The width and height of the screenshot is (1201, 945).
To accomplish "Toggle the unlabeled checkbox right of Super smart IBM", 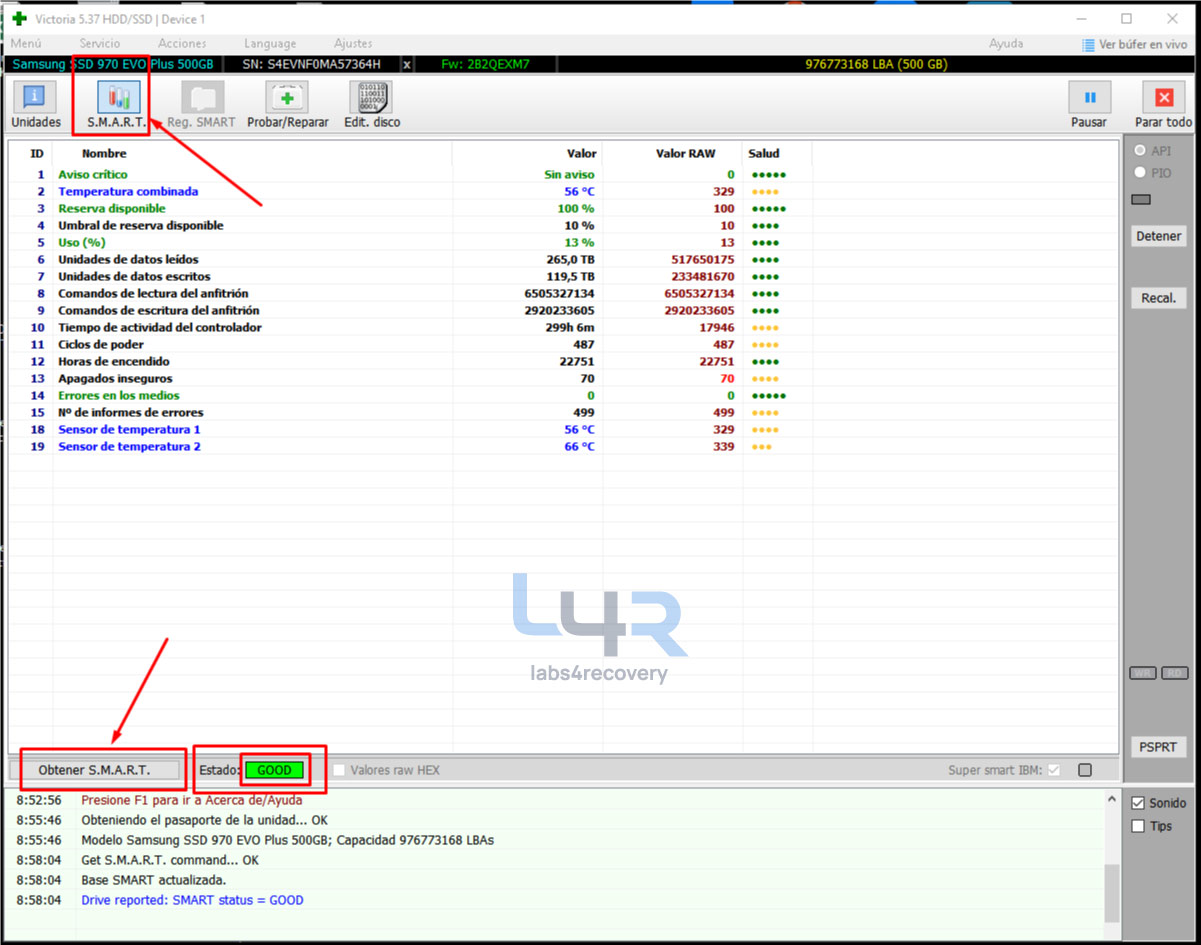I will pos(1085,770).
